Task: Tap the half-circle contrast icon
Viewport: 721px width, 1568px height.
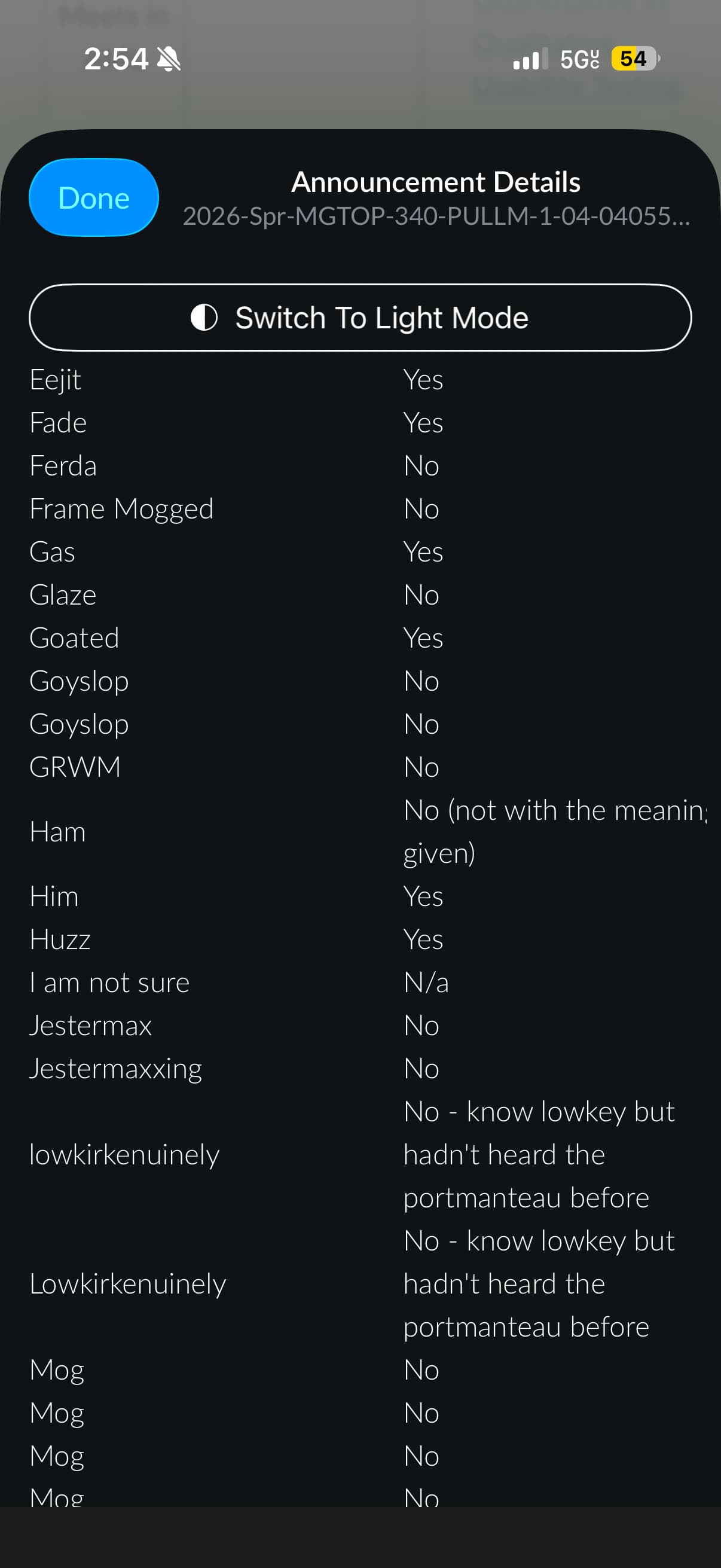Action: click(x=204, y=318)
